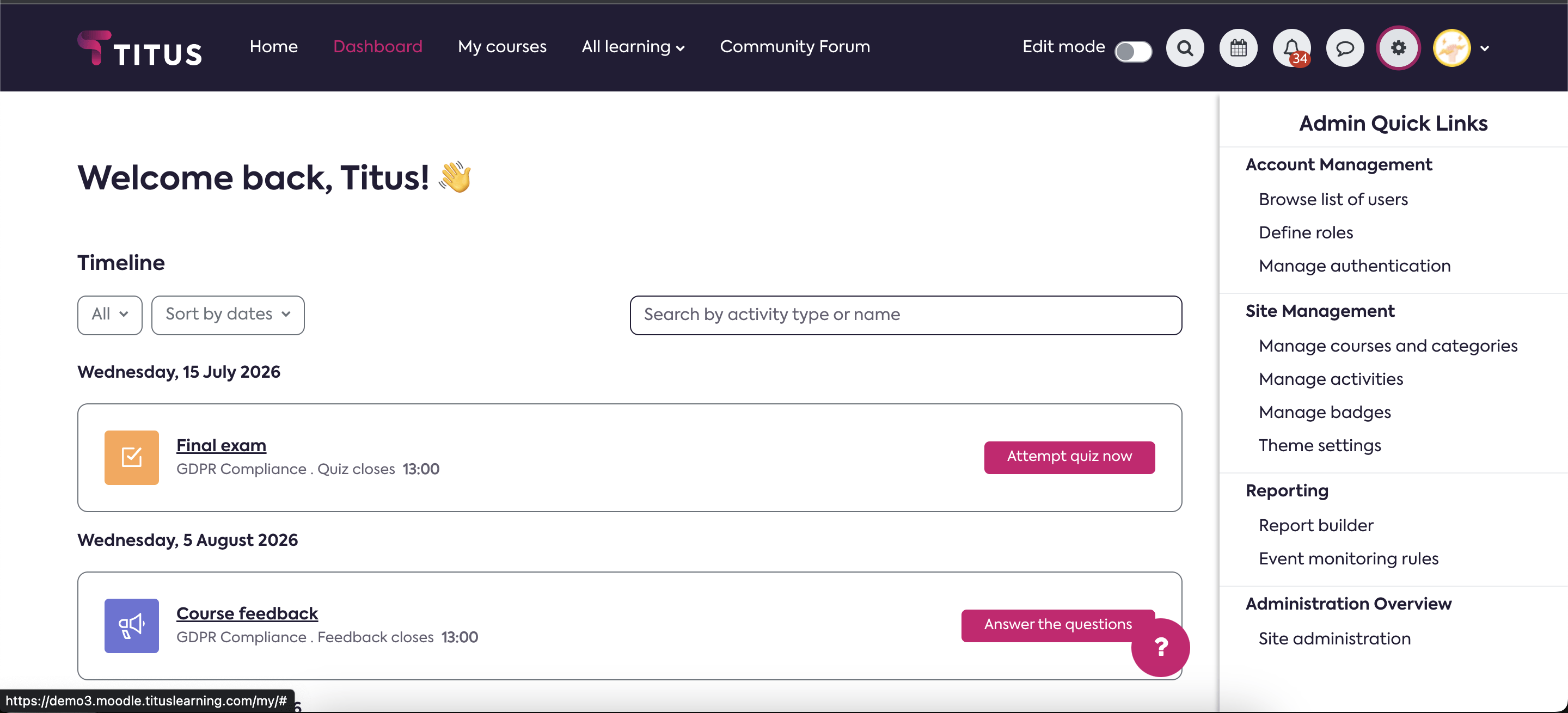This screenshot has width=1568, height=713.
Task: Expand the All learning menu
Action: pos(633,47)
